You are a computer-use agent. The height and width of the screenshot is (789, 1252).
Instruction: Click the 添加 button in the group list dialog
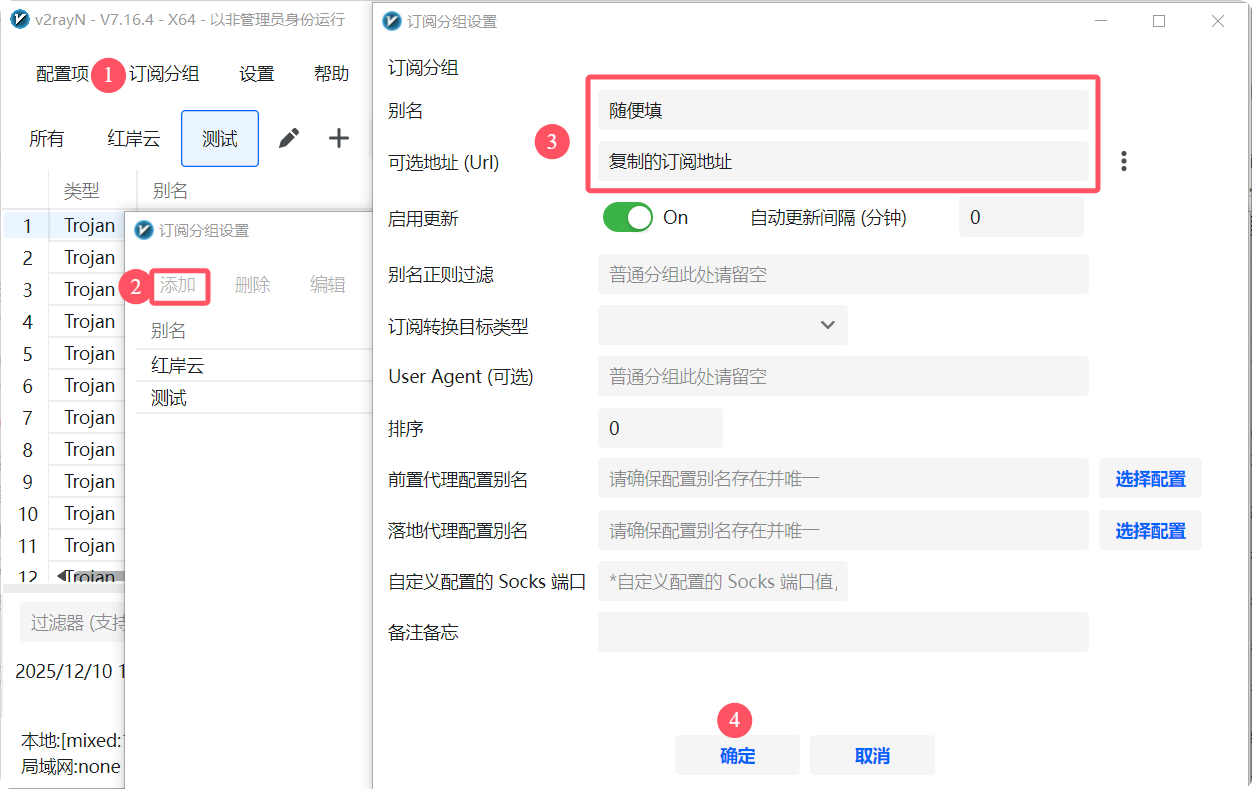coord(179,285)
